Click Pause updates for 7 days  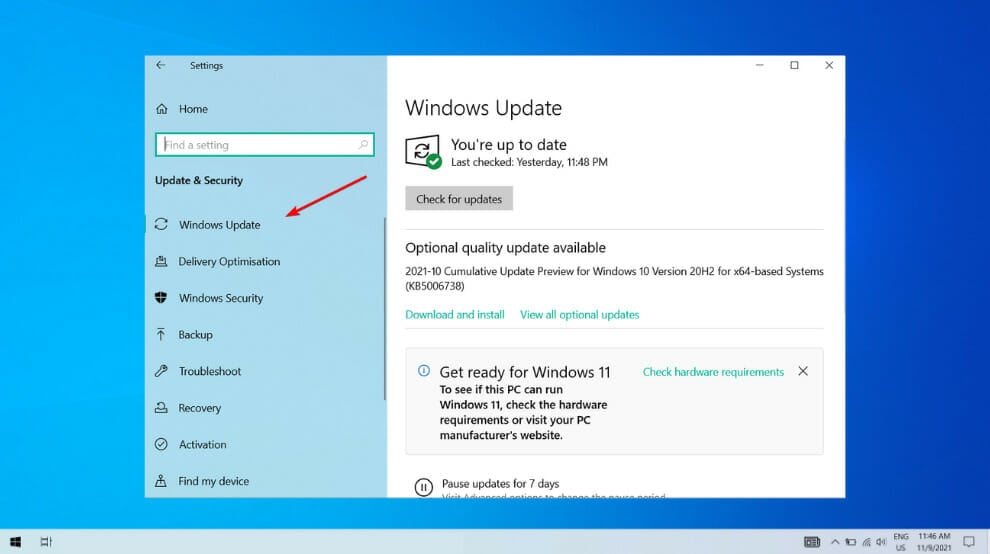[500, 483]
